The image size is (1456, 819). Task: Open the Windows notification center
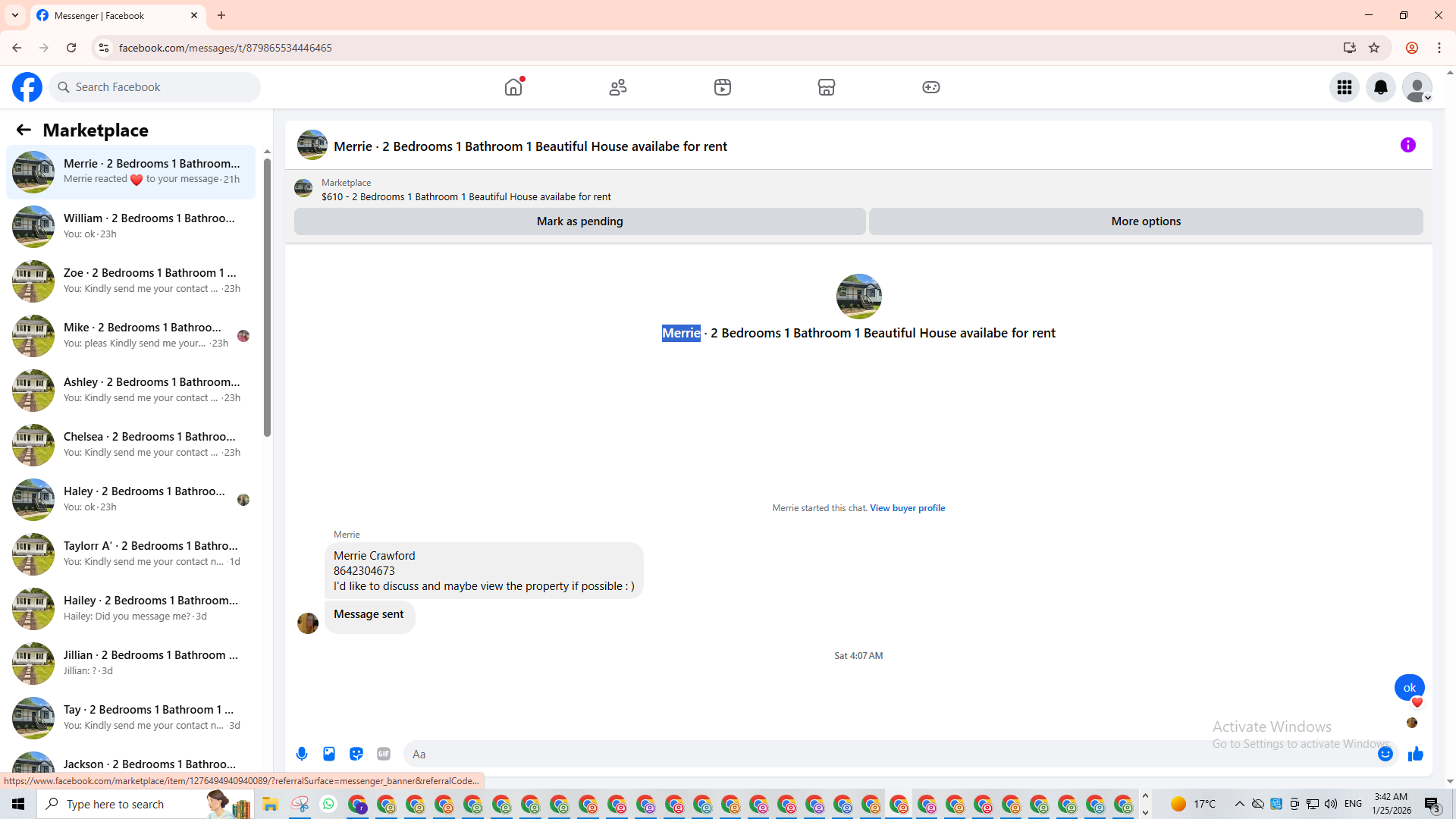click(x=1432, y=805)
